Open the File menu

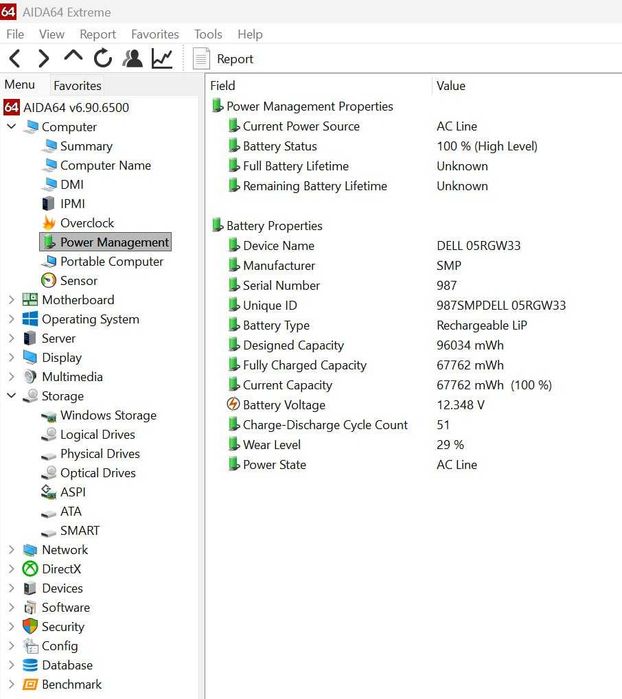click(x=15, y=34)
